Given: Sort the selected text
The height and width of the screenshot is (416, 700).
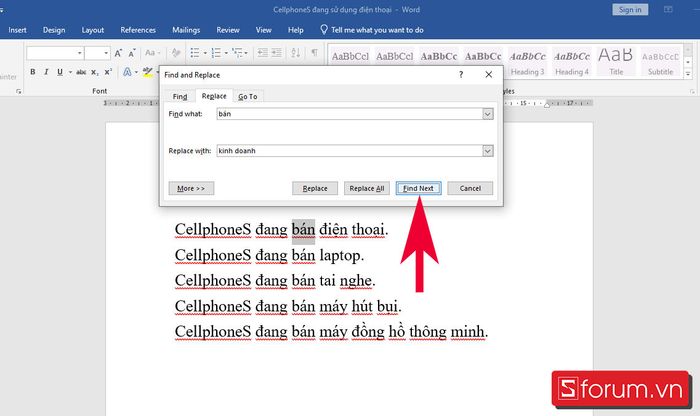Looking at the screenshot, I should [x=296, y=53].
